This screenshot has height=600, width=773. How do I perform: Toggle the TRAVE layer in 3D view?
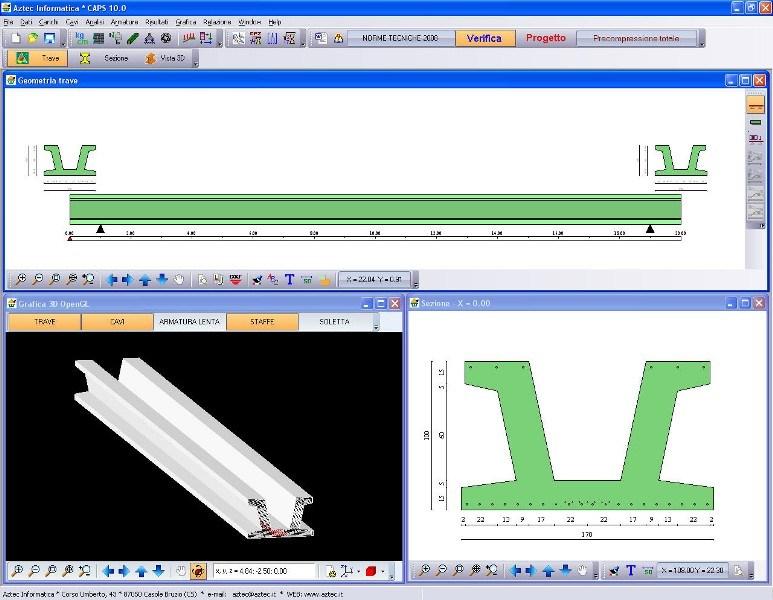[44, 322]
